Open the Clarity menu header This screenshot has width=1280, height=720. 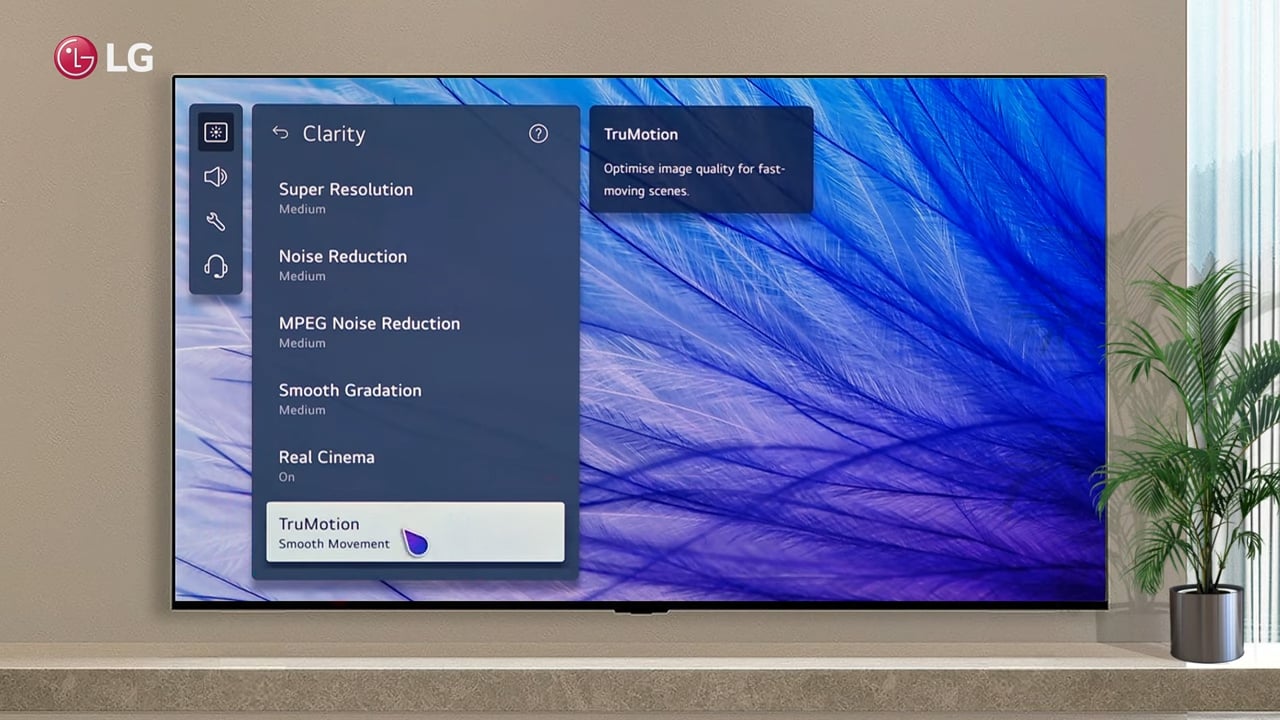[x=334, y=133]
